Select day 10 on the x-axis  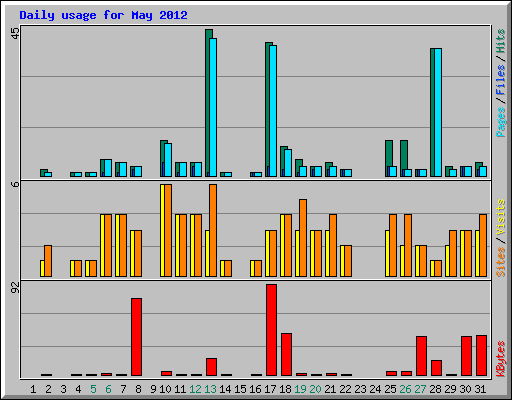[x=165, y=389]
